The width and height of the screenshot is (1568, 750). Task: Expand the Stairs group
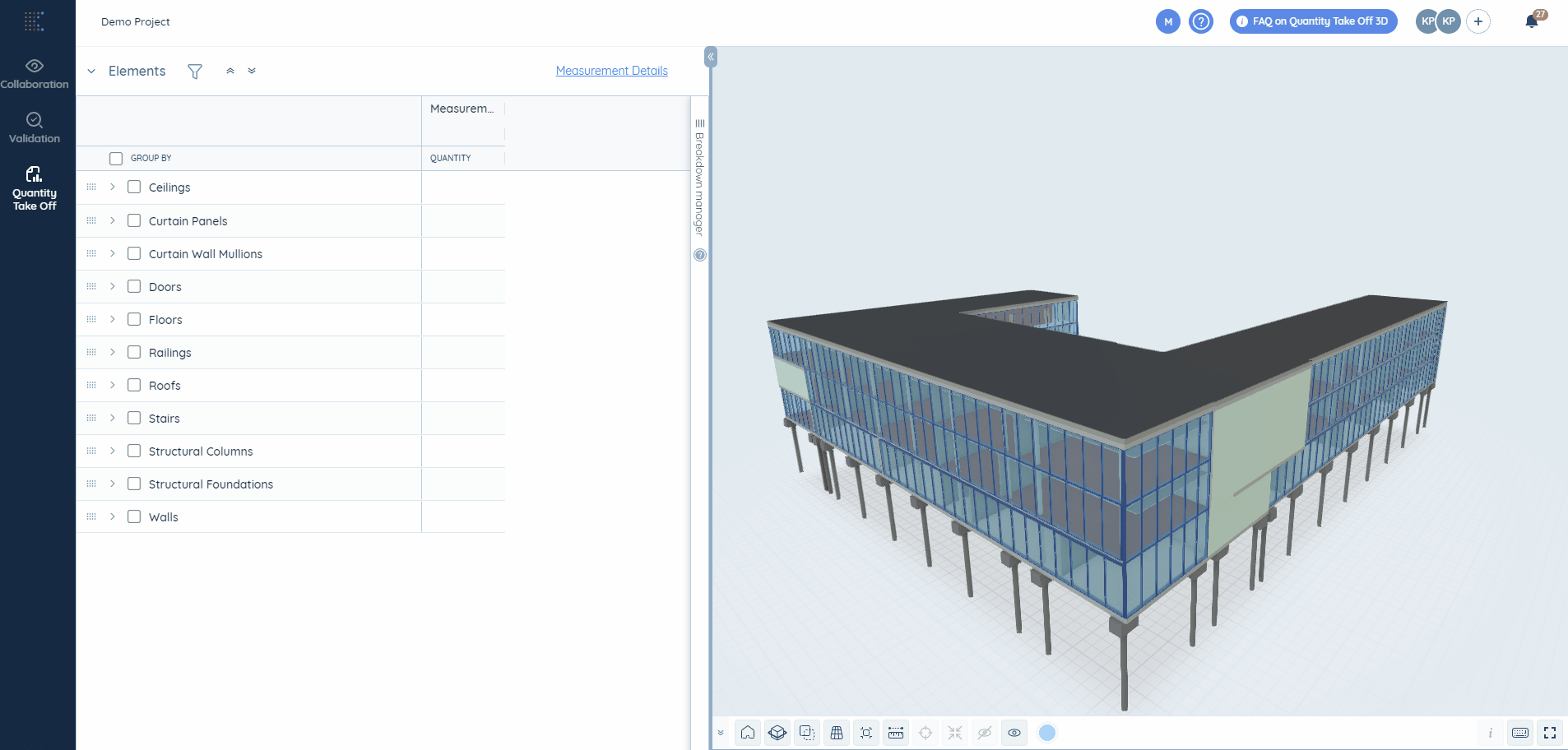(113, 418)
